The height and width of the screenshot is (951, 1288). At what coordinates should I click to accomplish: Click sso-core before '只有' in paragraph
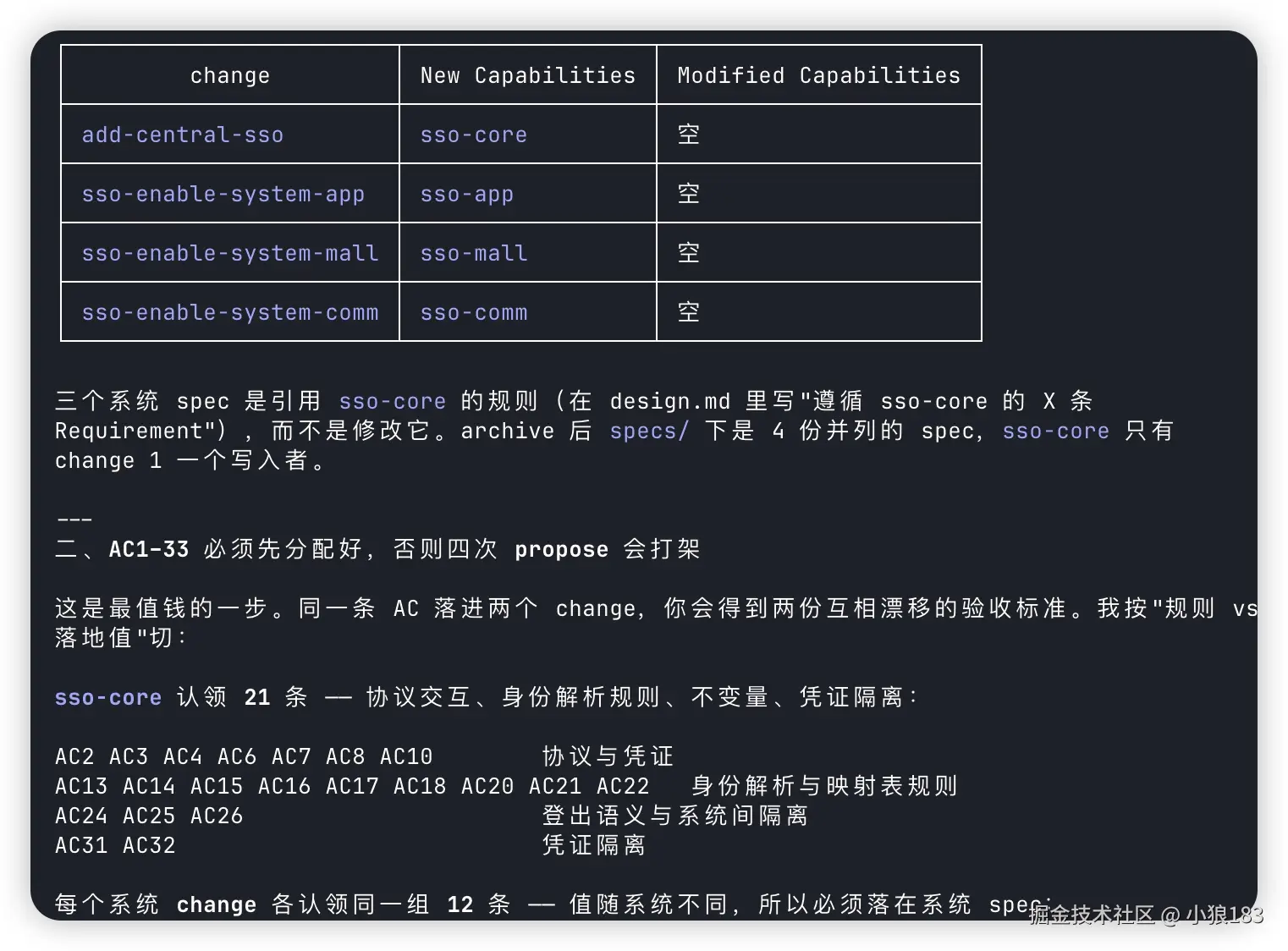click(1056, 431)
